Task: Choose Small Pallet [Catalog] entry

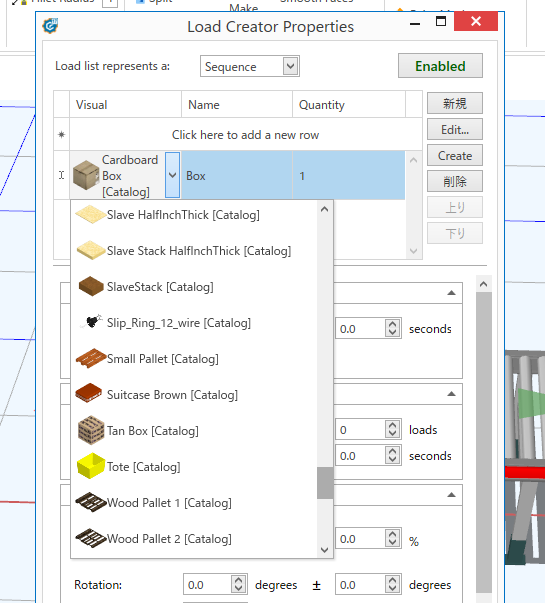Action: point(195,359)
